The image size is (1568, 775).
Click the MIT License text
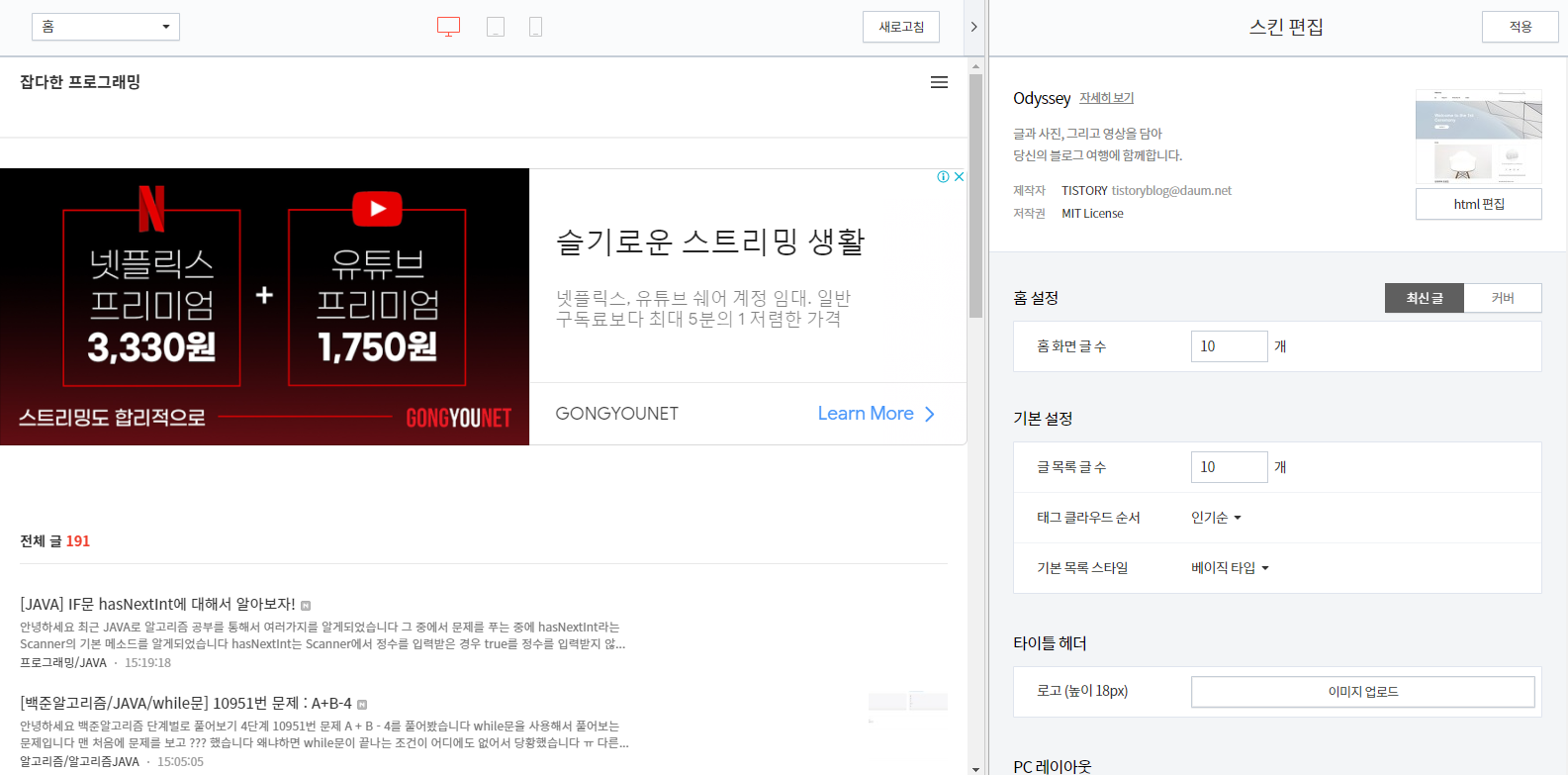pyautogui.click(x=1092, y=214)
